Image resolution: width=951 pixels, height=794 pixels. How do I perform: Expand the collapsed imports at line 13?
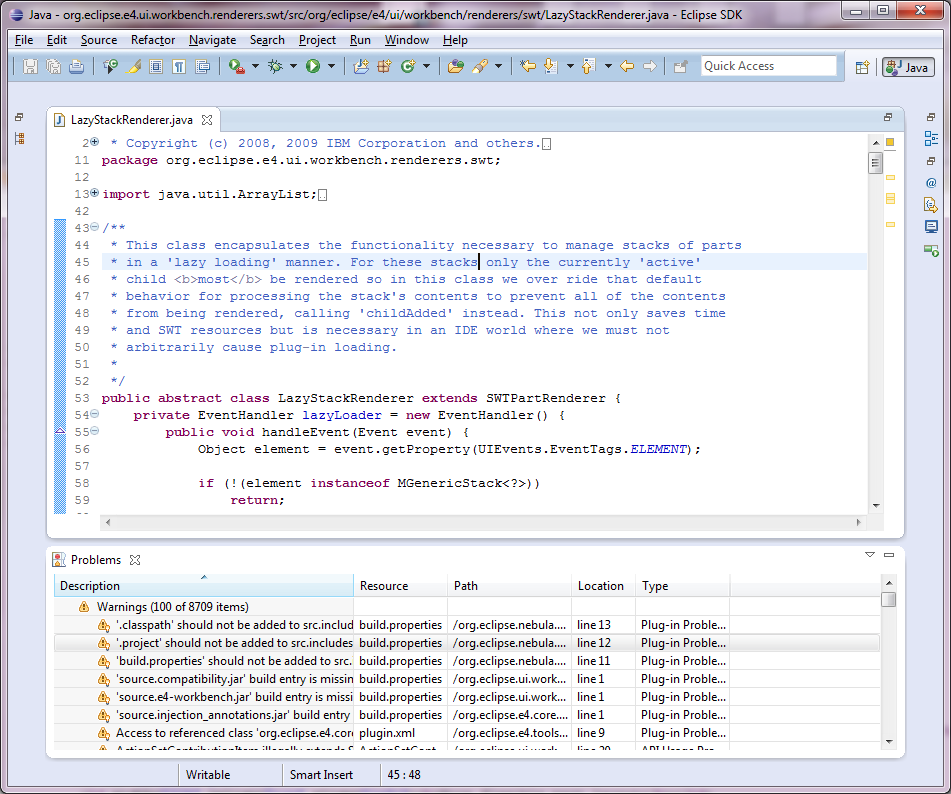click(x=94, y=194)
